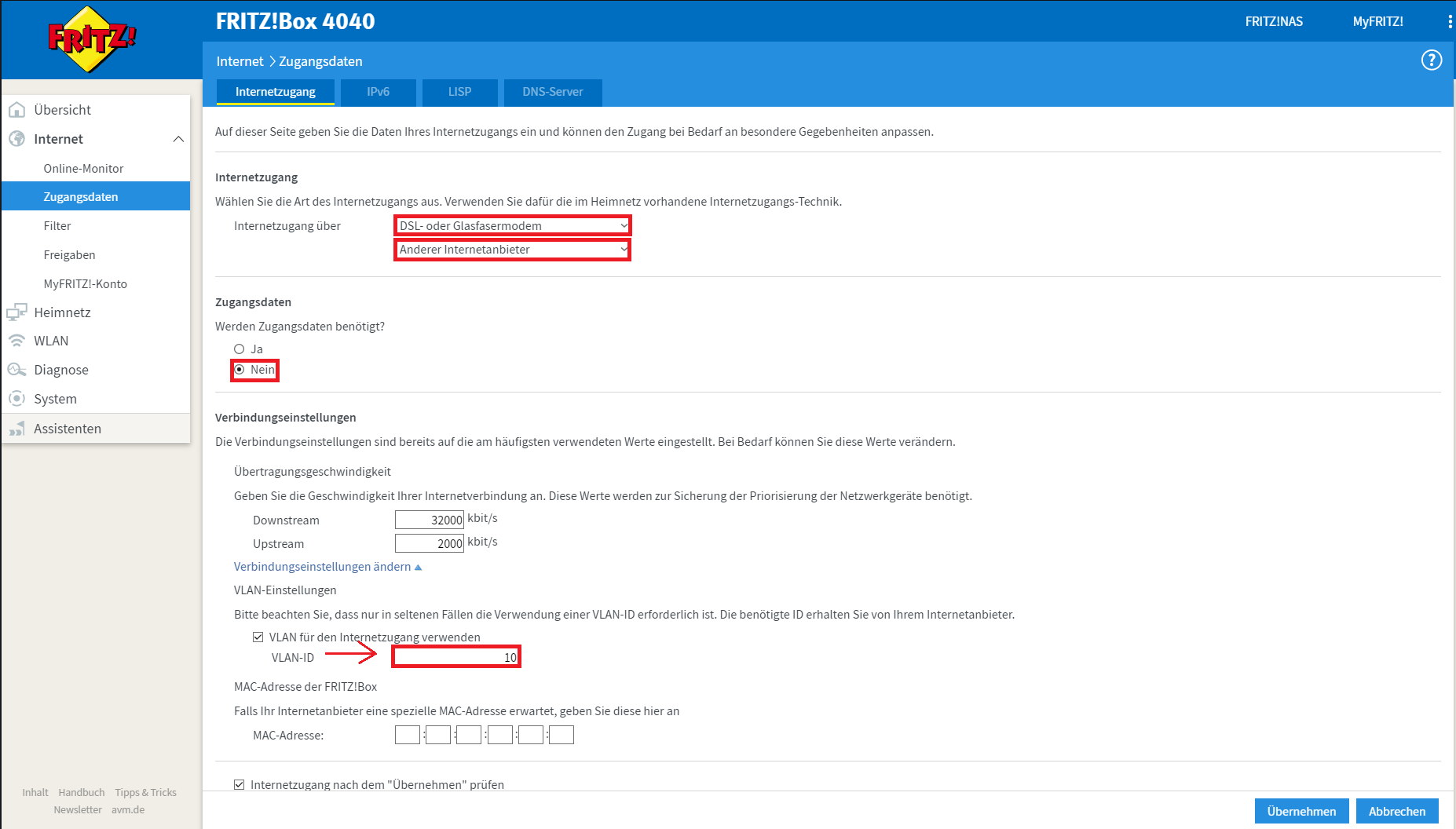This screenshot has width=1456, height=829.
Task: Toggle Internetzugang nach dem Übernehmen prüfen
Action: [x=239, y=785]
